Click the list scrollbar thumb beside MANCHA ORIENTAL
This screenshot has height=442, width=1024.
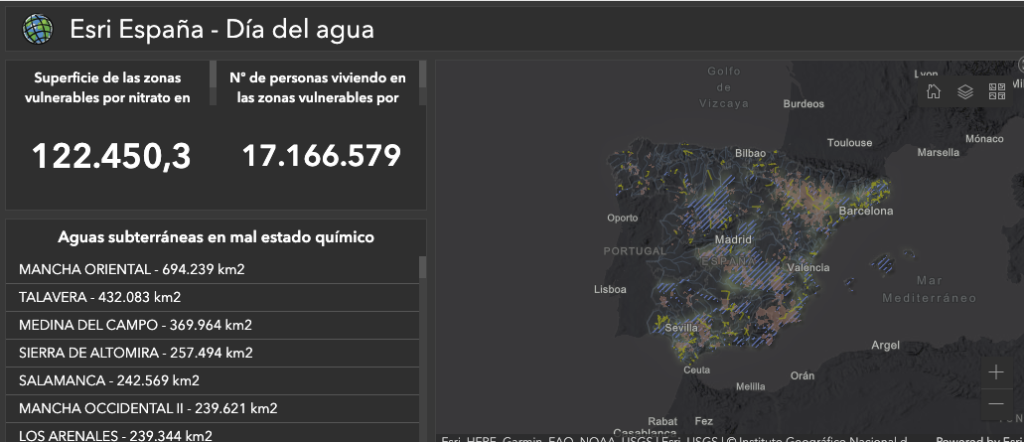pos(423,267)
